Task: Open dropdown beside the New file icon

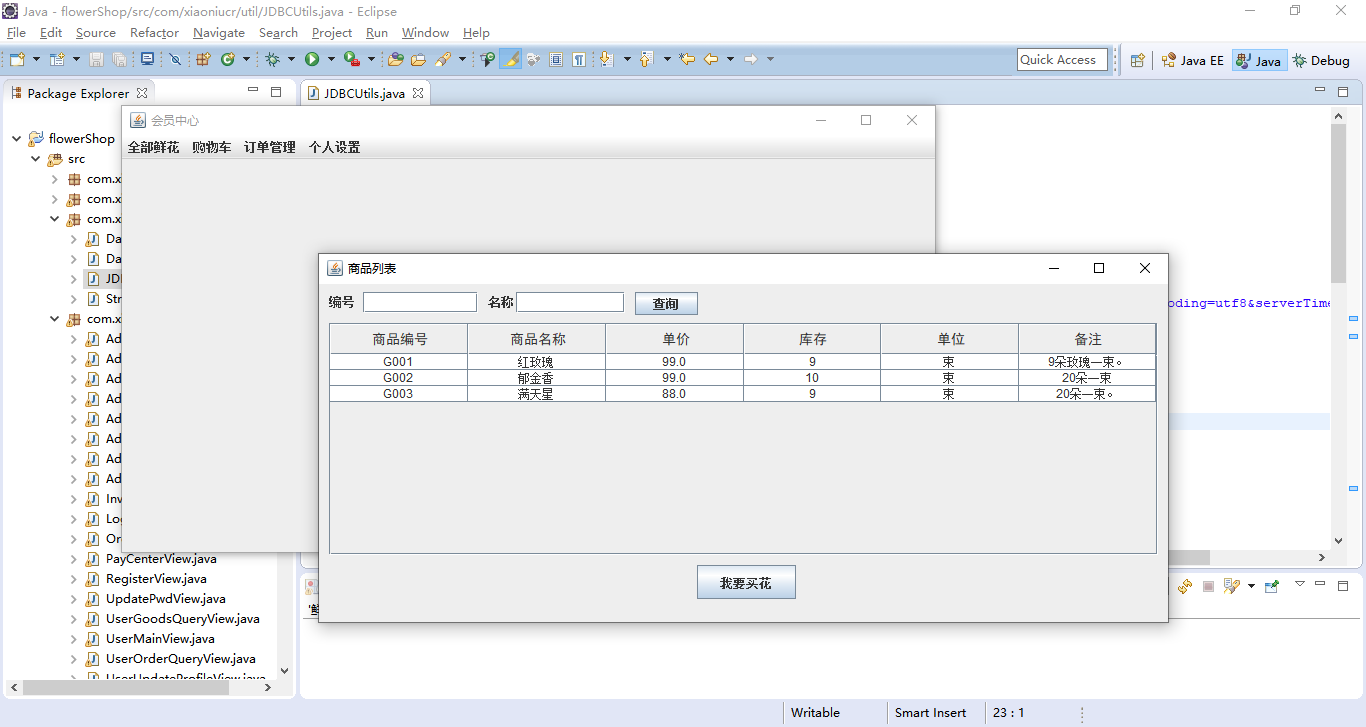Action: coord(36,60)
